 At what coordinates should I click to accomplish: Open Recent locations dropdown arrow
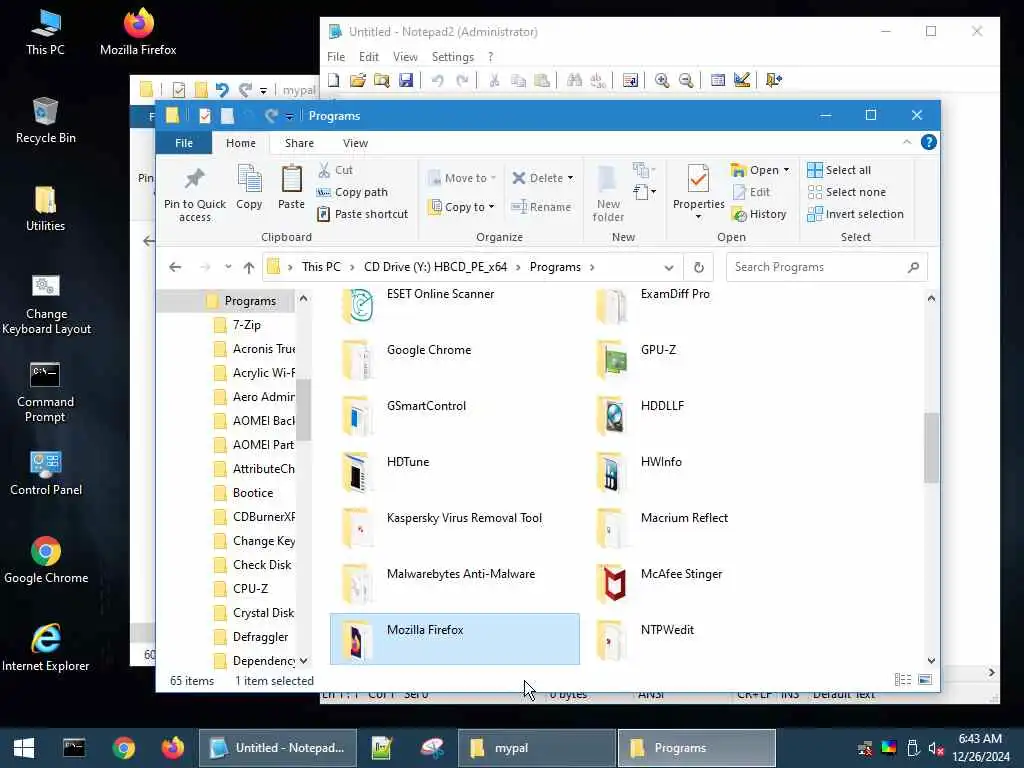(228, 267)
